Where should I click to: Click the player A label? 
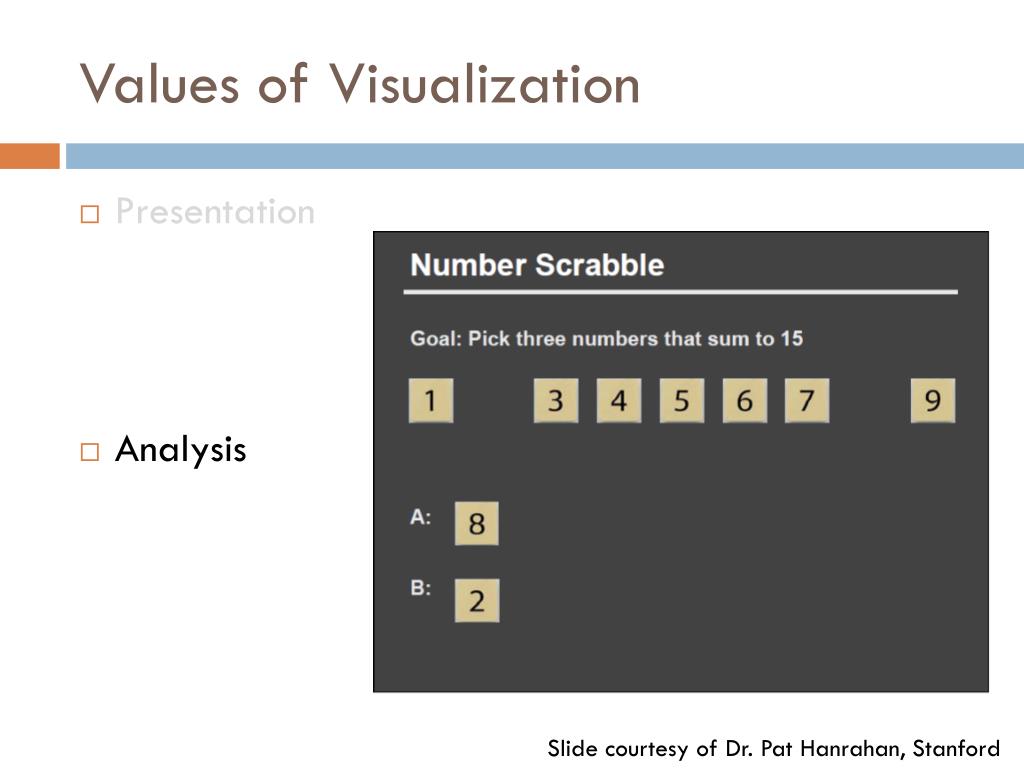[x=421, y=517]
